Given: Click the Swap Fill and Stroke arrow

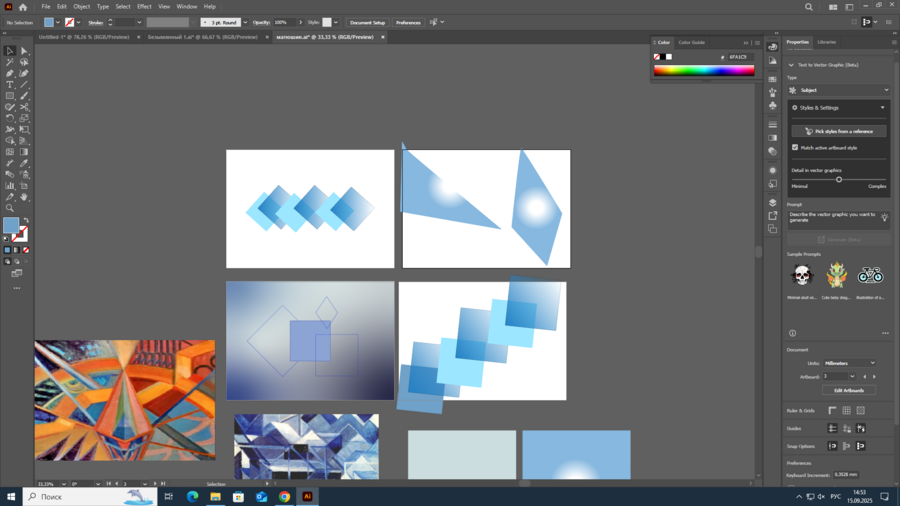Looking at the screenshot, I should (26, 221).
